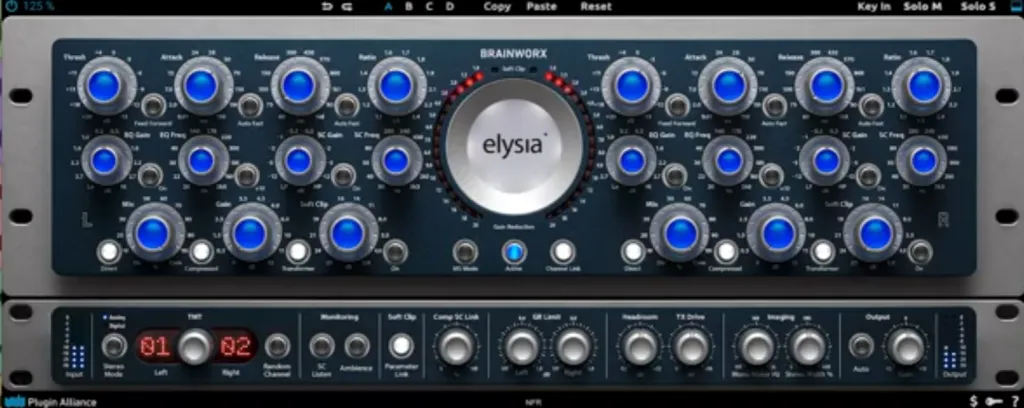Click the undo arrow in top bar

327,7
